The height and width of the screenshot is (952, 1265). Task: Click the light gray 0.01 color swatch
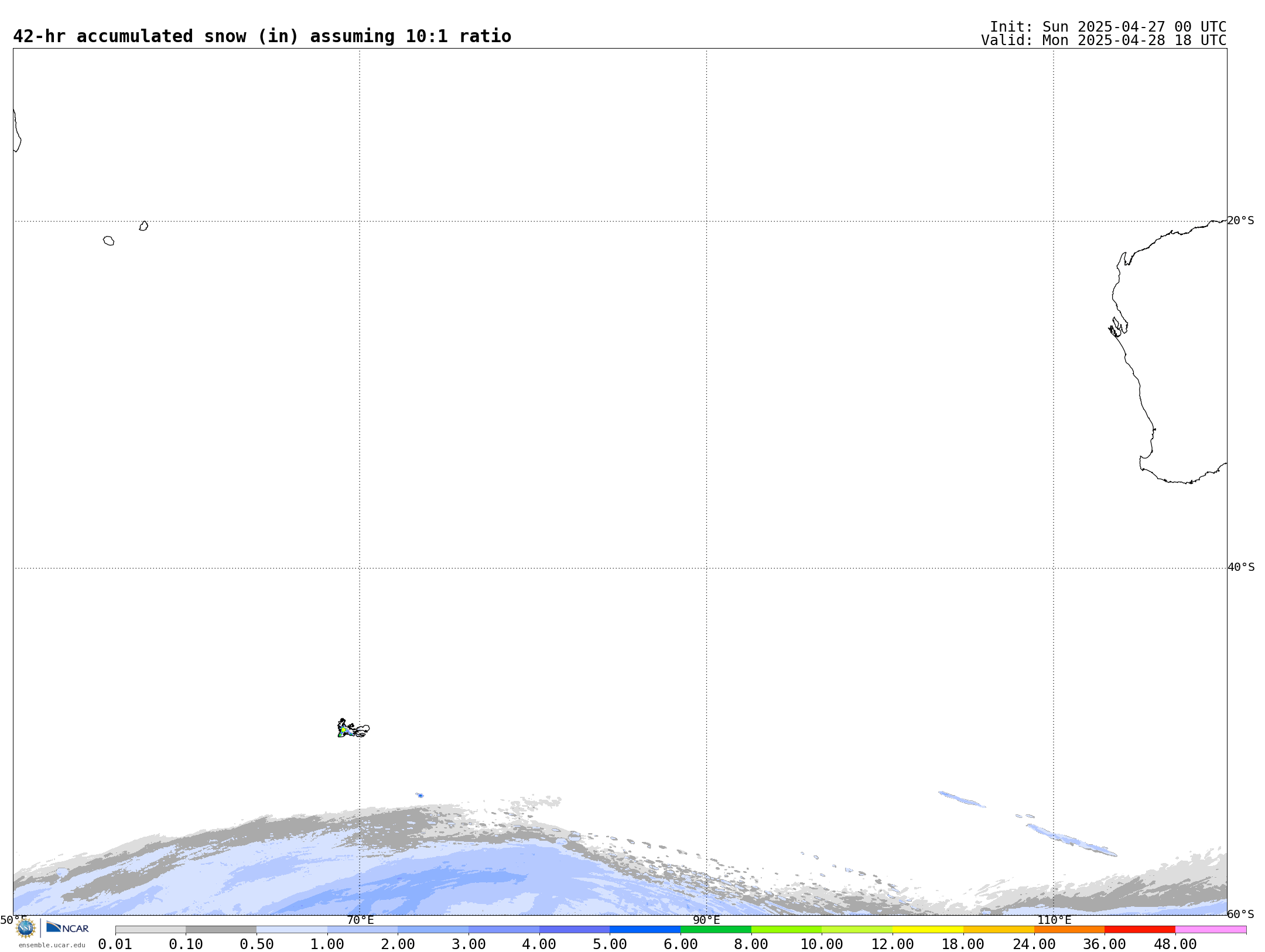point(151,930)
